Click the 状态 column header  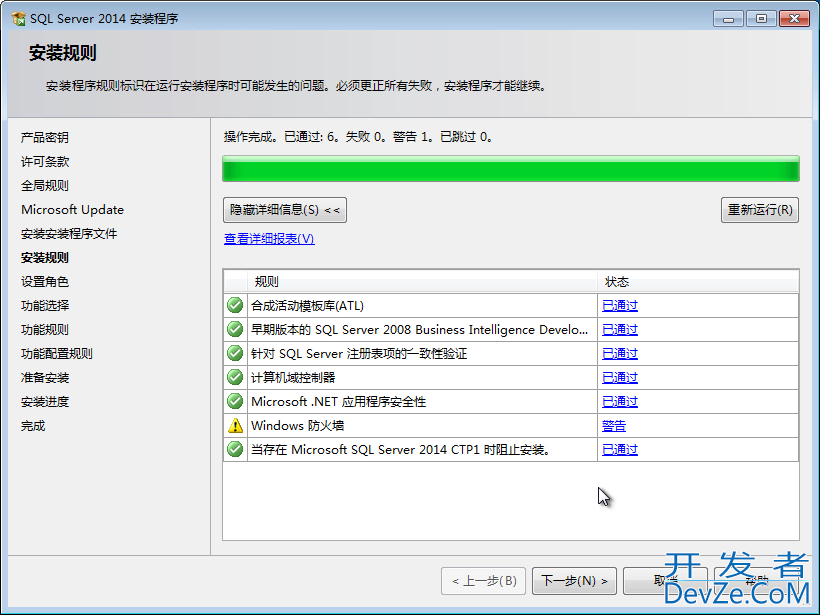698,282
